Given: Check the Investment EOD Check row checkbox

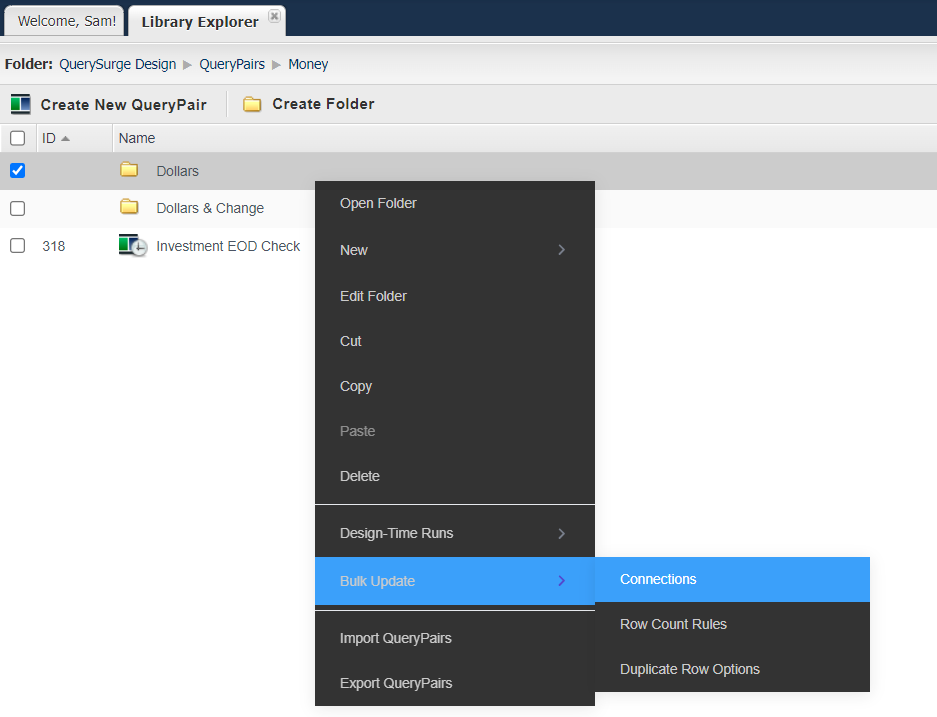Looking at the screenshot, I should coord(18,246).
